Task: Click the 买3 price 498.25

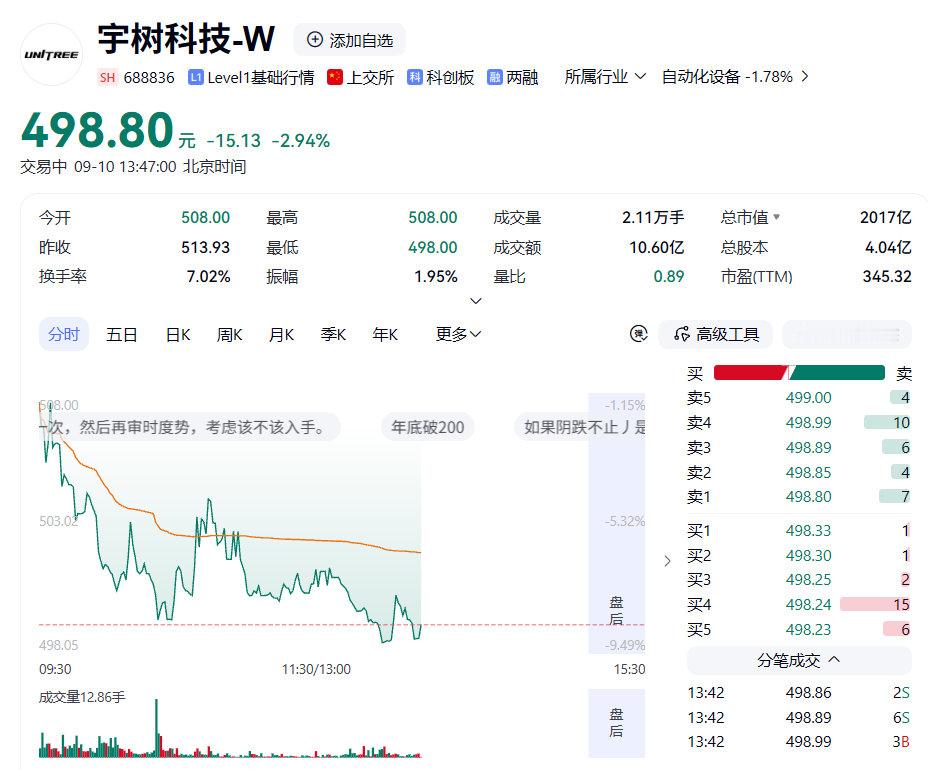Action: tap(808, 579)
